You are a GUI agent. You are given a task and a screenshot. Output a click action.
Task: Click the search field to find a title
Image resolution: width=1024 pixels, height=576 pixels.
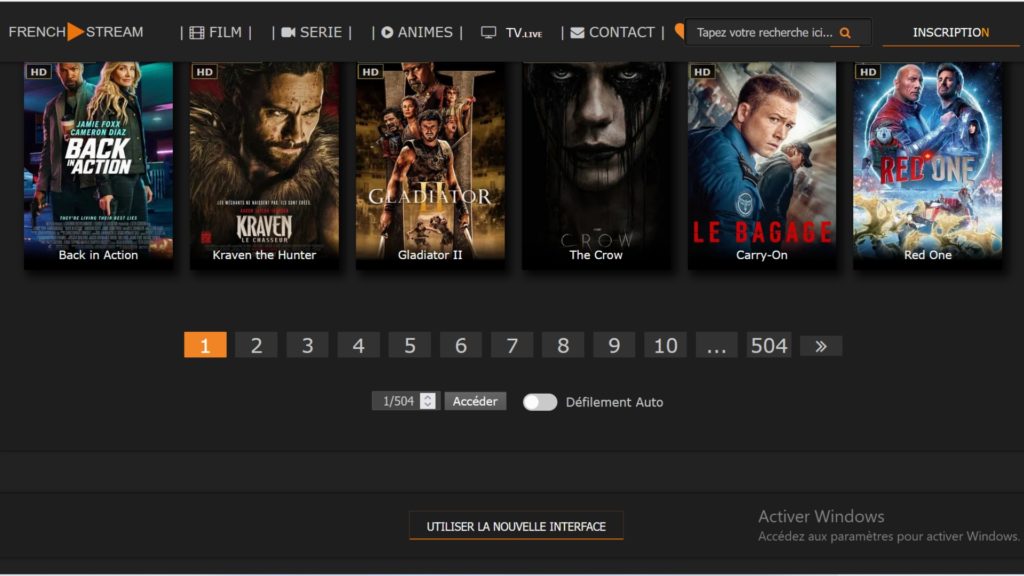coord(764,33)
